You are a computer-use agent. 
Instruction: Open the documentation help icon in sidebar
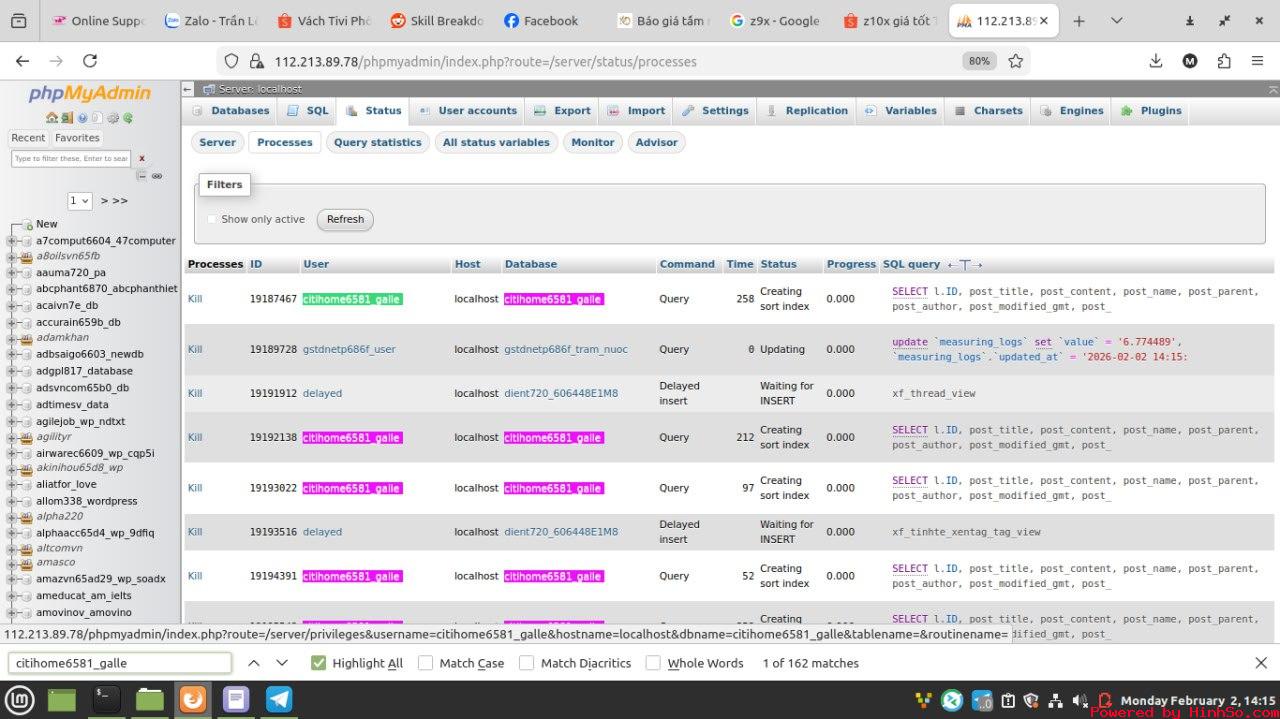[x=82, y=118]
